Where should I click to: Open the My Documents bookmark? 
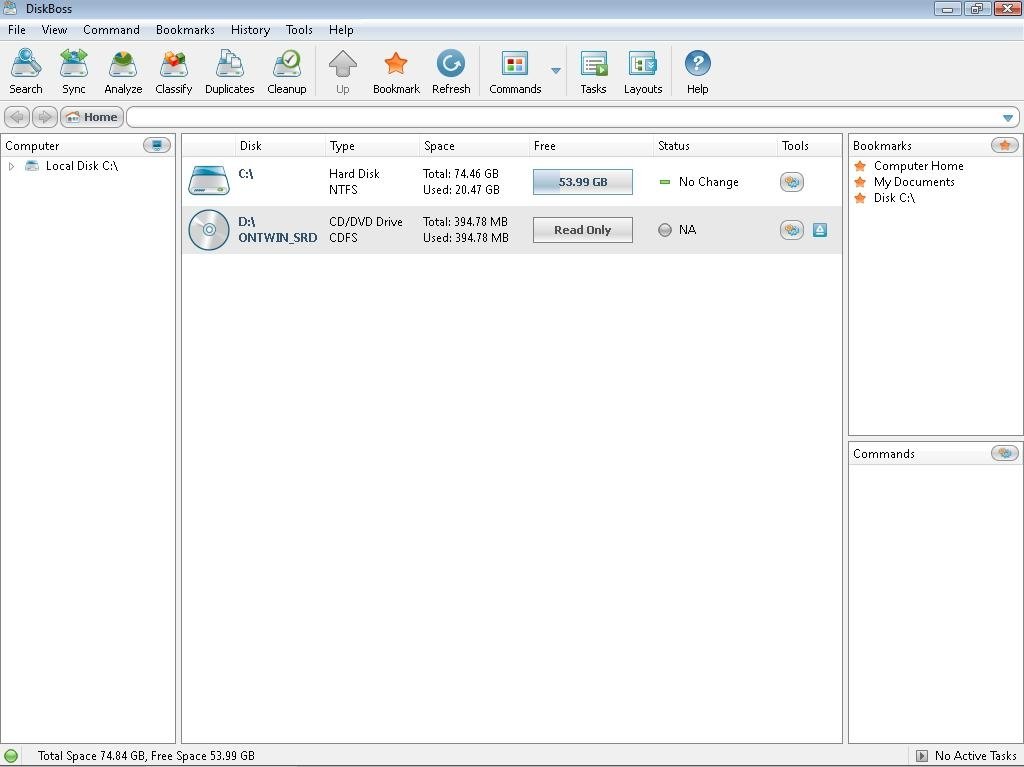point(914,182)
